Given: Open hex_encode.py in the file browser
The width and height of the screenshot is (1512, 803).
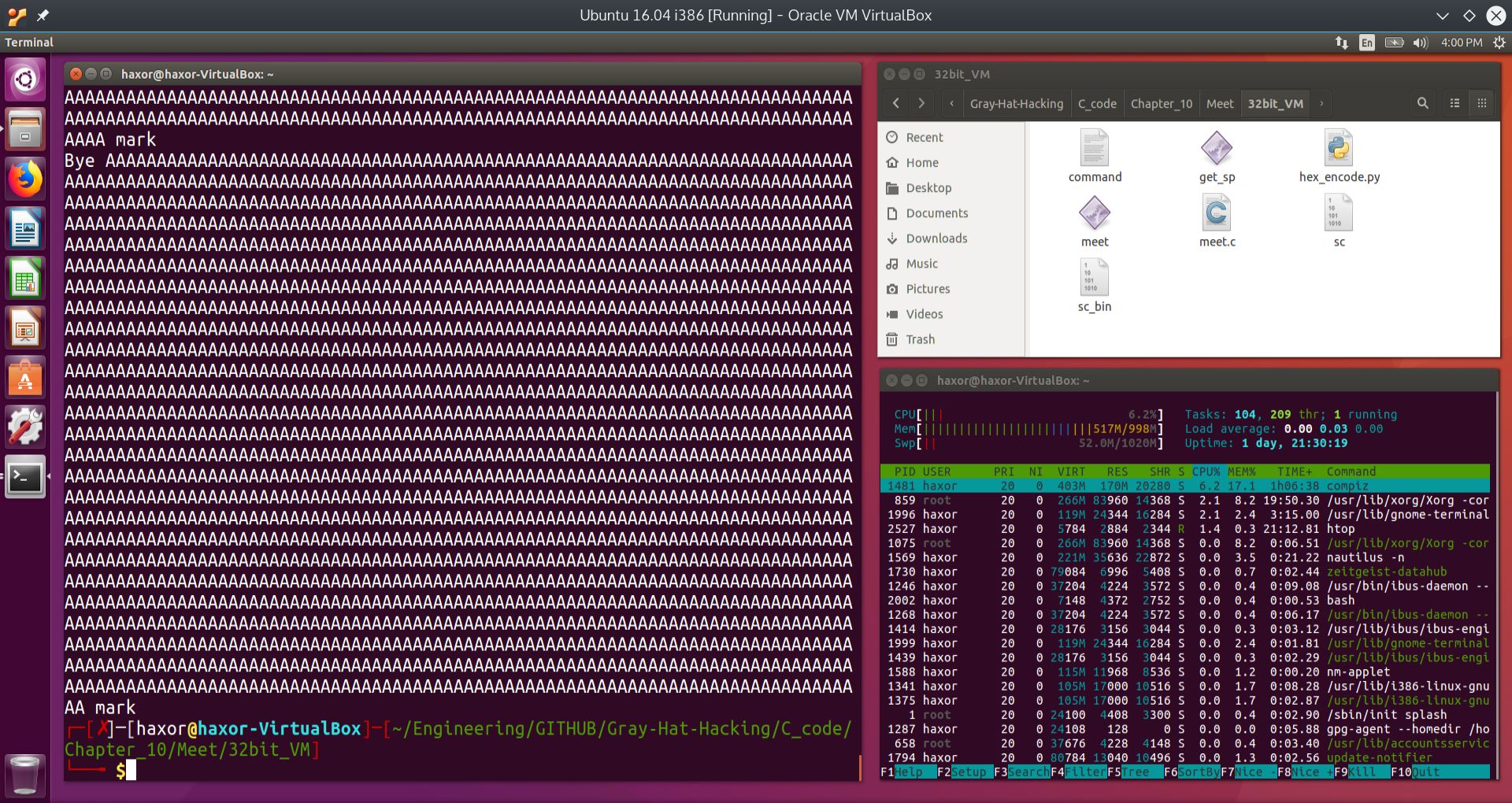Looking at the screenshot, I should click(x=1340, y=150).
